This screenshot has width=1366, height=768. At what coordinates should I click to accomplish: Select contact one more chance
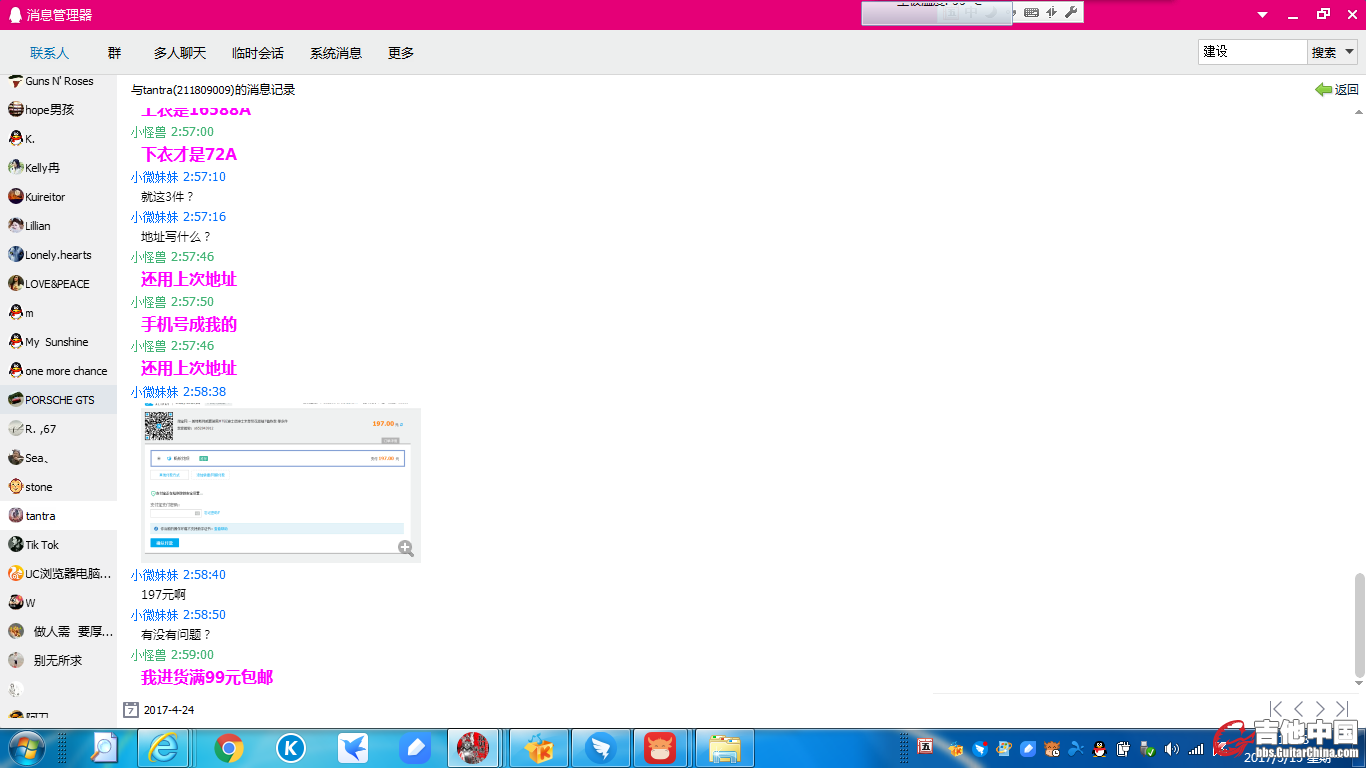(58, 371)
